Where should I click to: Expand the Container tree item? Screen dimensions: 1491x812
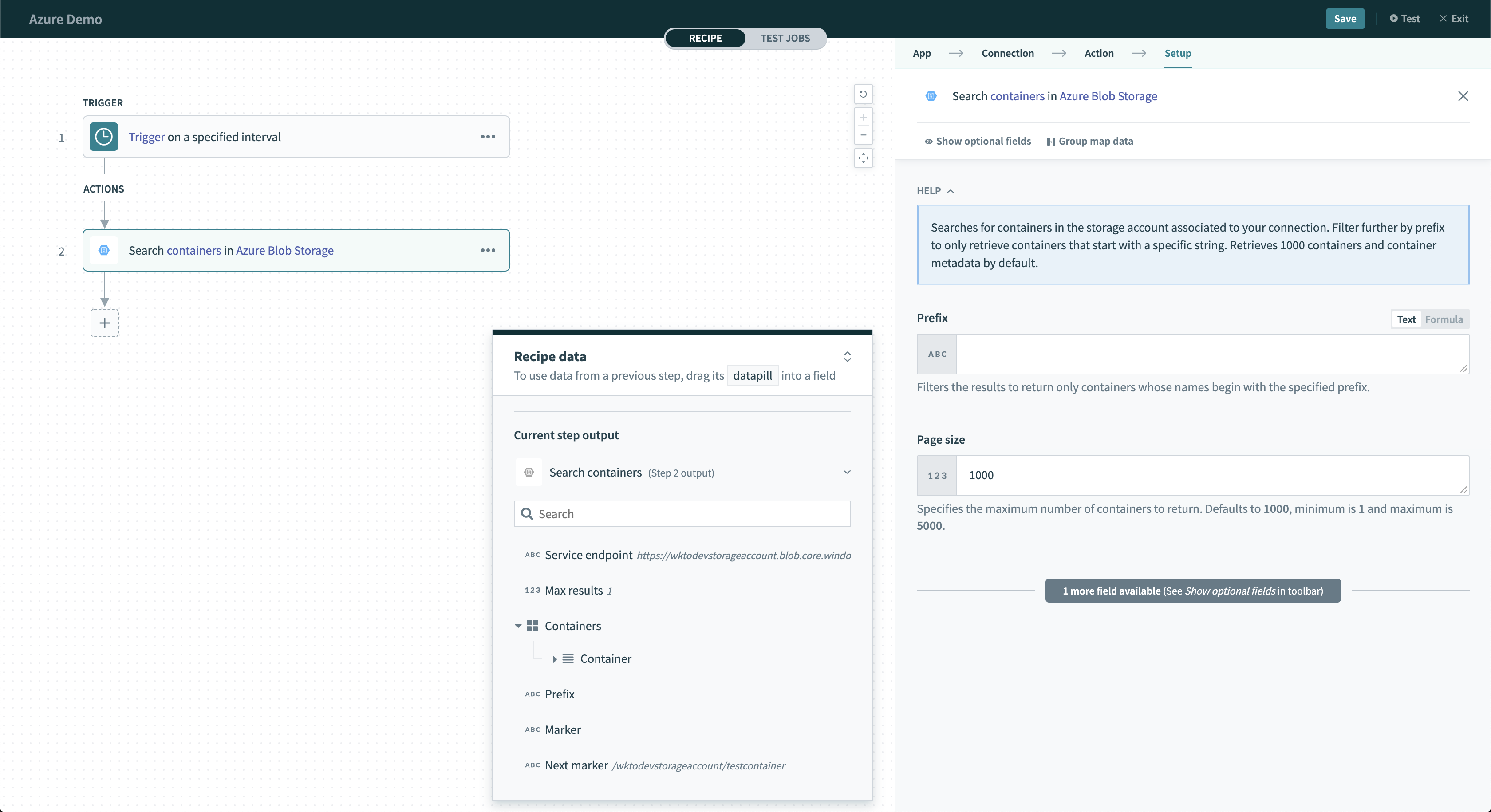coord(554,659)
